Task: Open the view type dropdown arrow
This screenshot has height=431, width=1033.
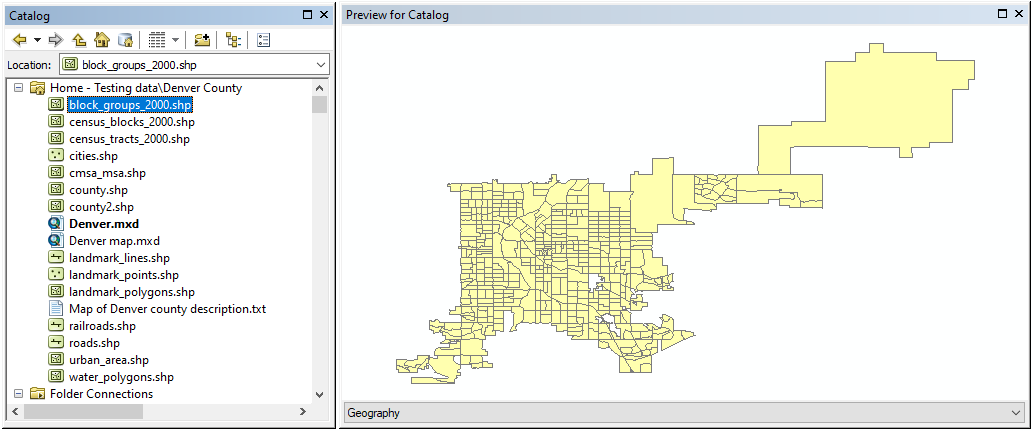Action: [175, 40]
